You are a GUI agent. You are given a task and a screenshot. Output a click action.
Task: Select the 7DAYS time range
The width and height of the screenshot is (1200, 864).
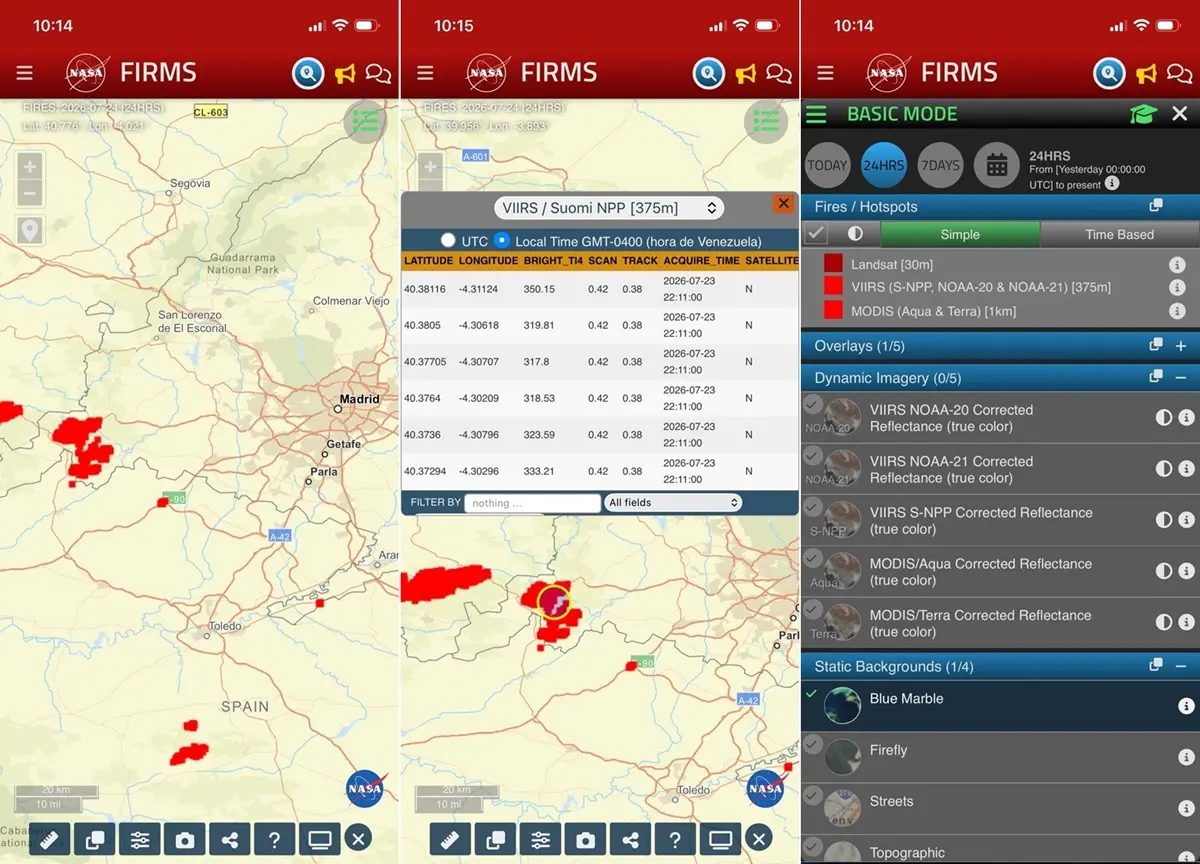(x=940, y=165)
